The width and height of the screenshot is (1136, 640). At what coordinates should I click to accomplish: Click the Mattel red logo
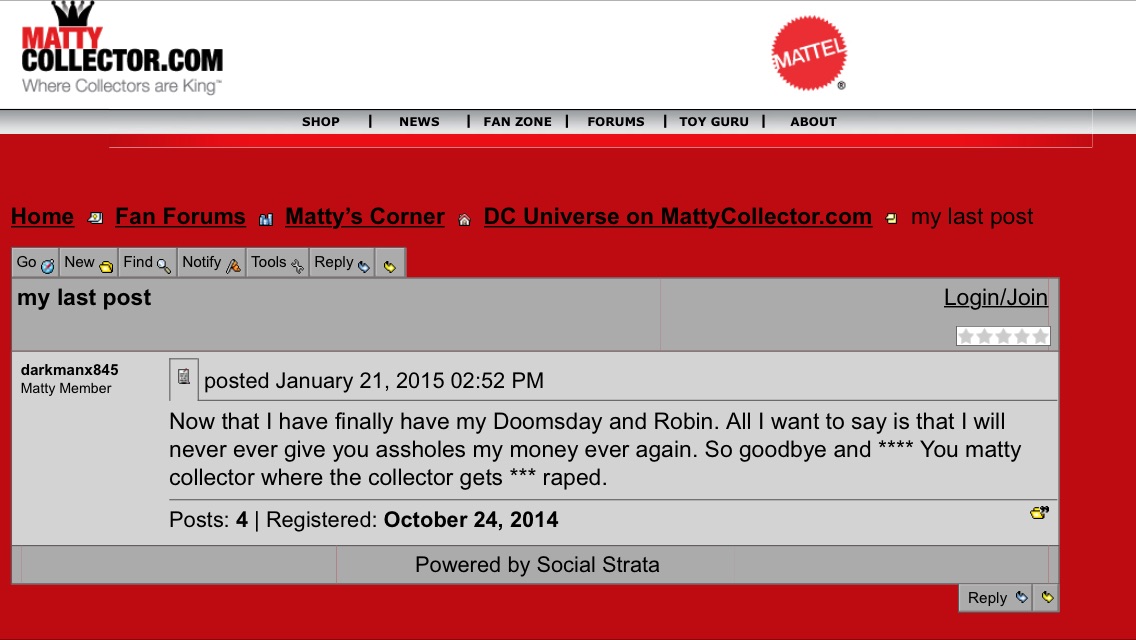point(809,53)
